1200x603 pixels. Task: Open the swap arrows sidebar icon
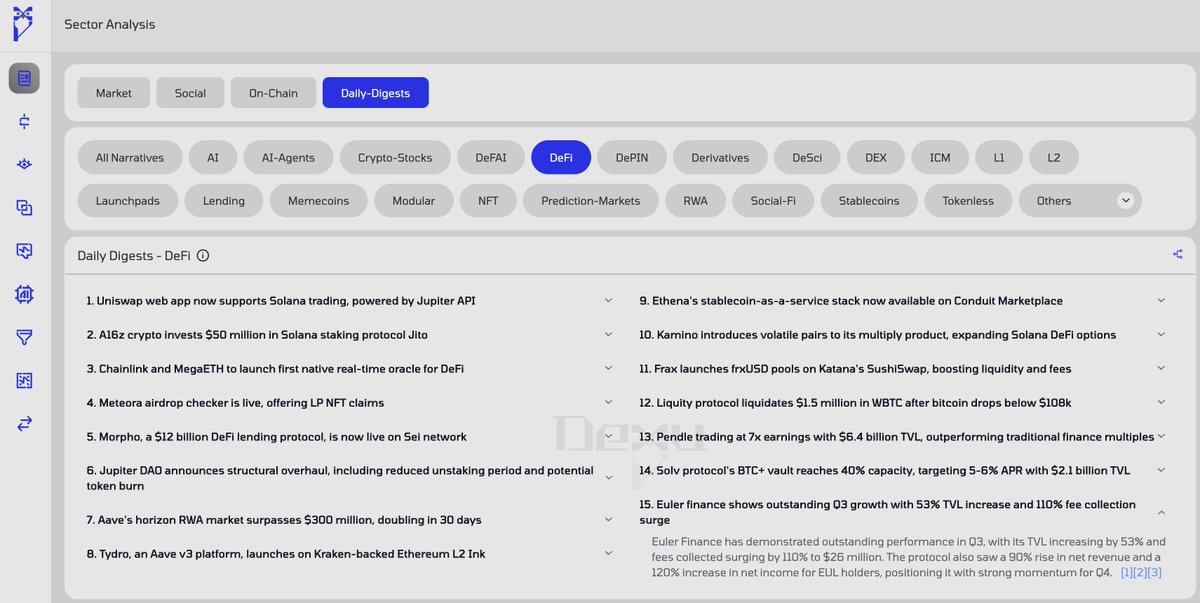coord(24,423)
